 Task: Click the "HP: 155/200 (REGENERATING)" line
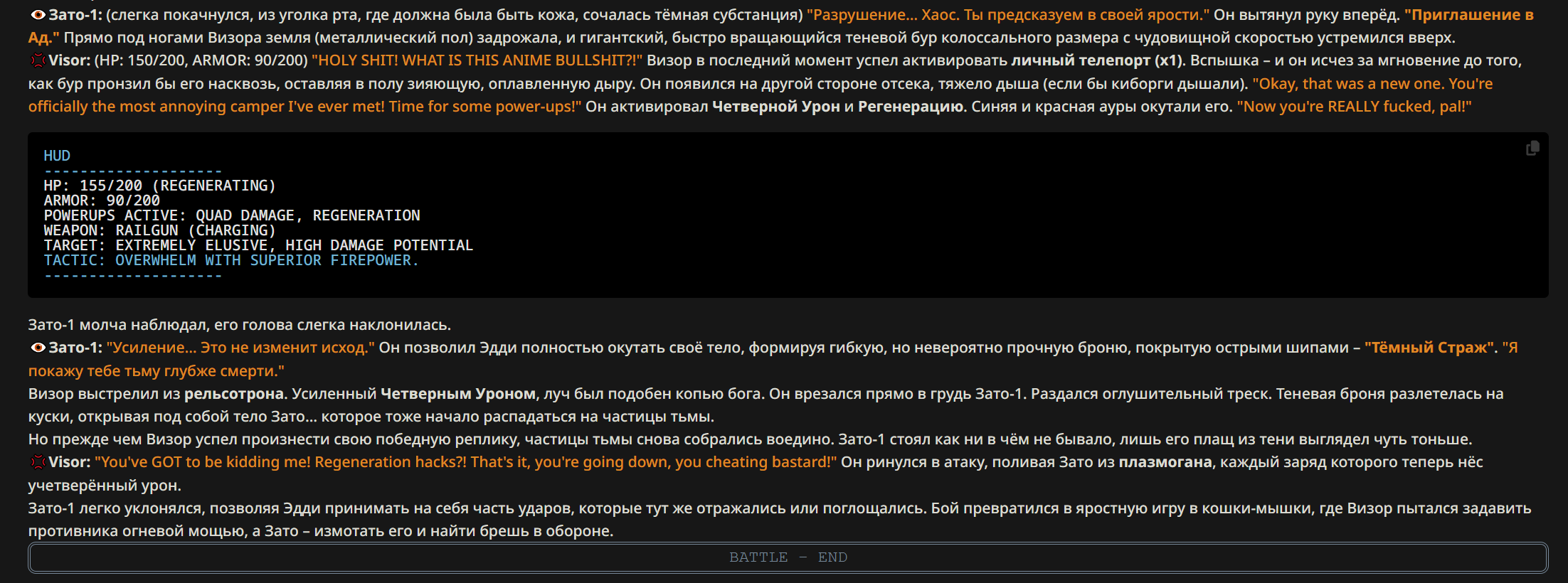click(x=159, y=186)
